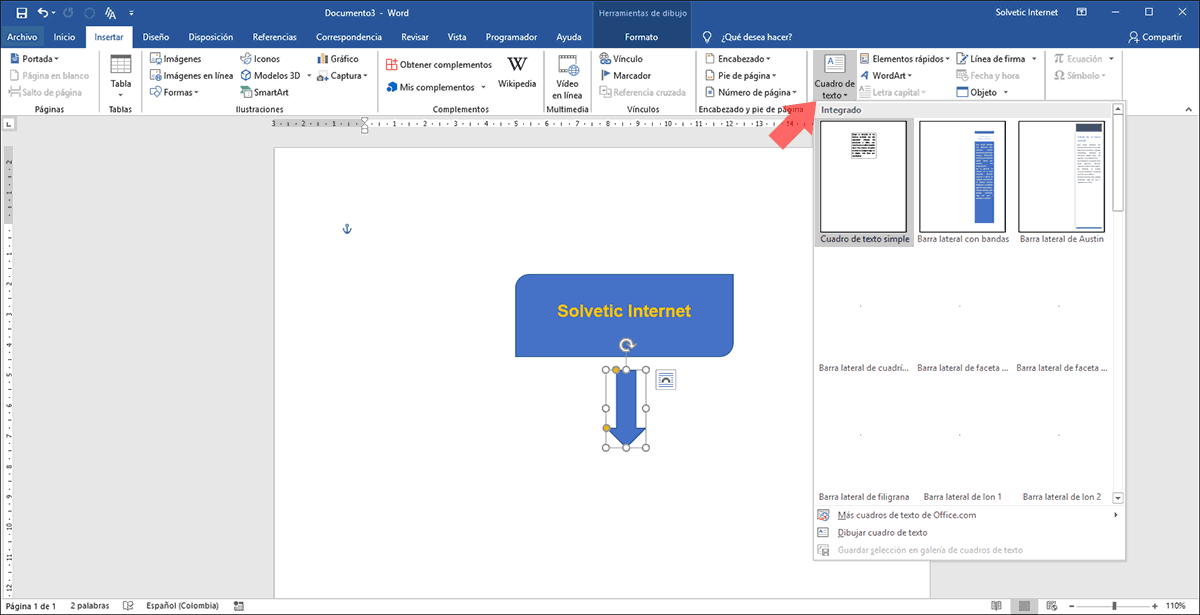Image resolution: width=1200 pixels, height=615 pixels.
Task: Insert an online video
Action: (567, 75)
